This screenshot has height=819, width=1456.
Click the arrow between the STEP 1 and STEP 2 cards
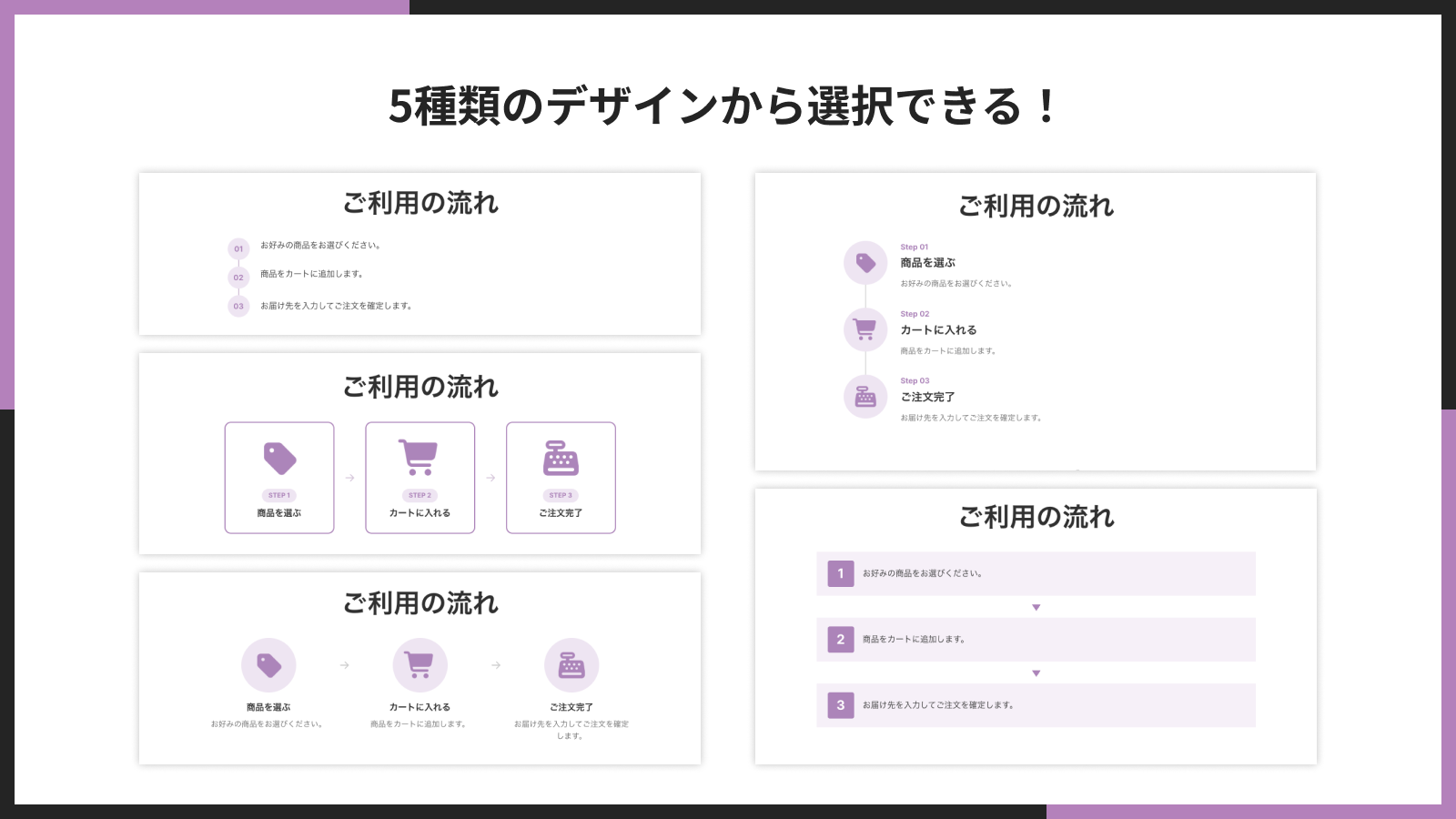[x=349, y=478]
